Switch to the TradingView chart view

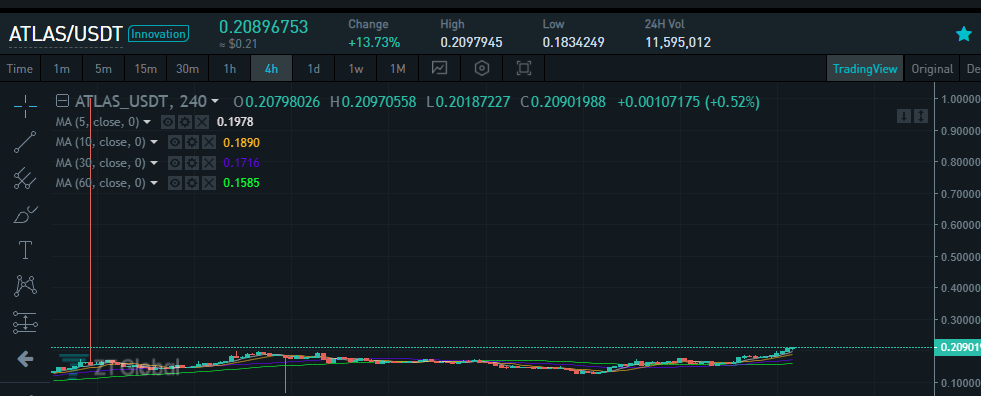click(865, 68)
